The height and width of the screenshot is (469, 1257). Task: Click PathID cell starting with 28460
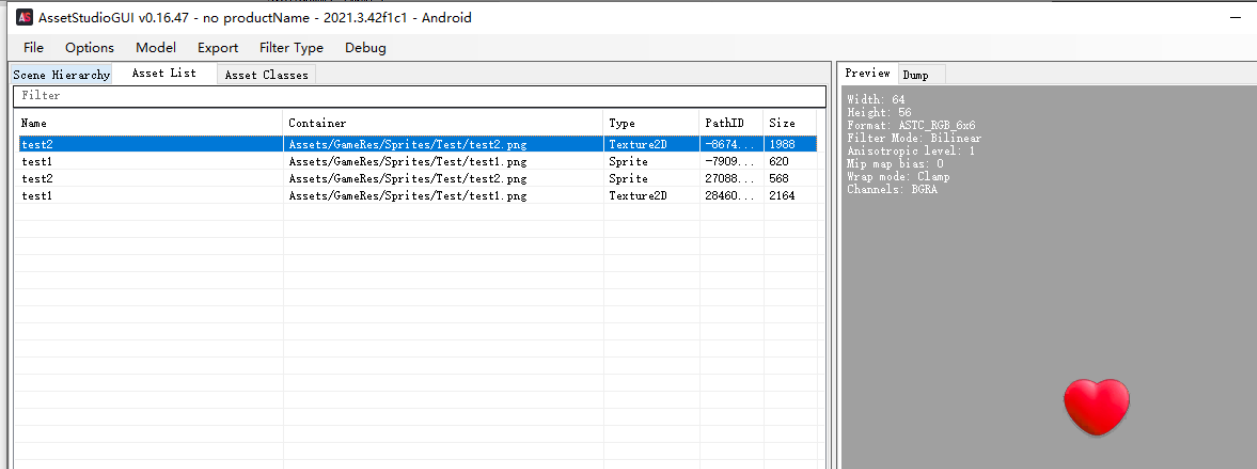click(731, 196)
